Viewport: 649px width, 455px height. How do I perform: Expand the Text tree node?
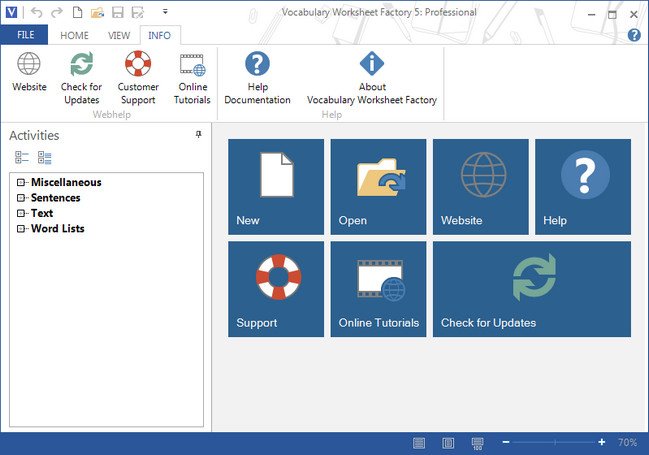(x=21, y=213)
